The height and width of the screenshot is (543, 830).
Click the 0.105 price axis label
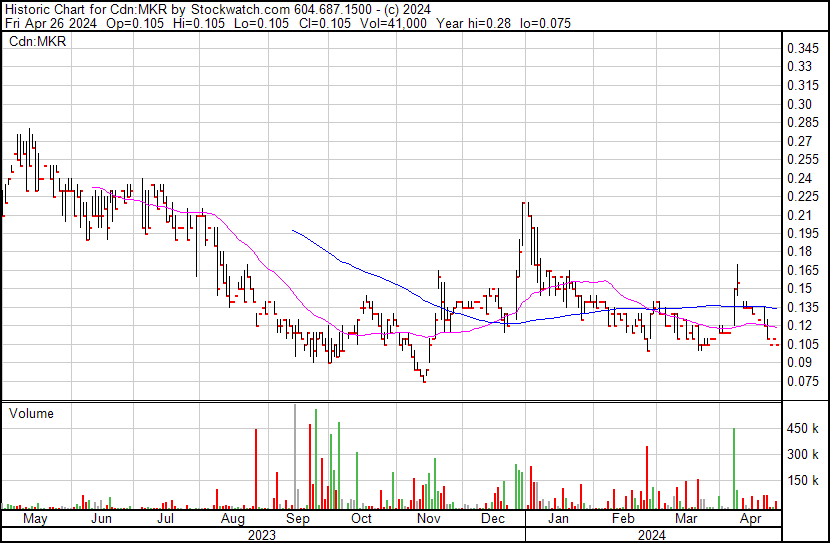tap(802, 345)
